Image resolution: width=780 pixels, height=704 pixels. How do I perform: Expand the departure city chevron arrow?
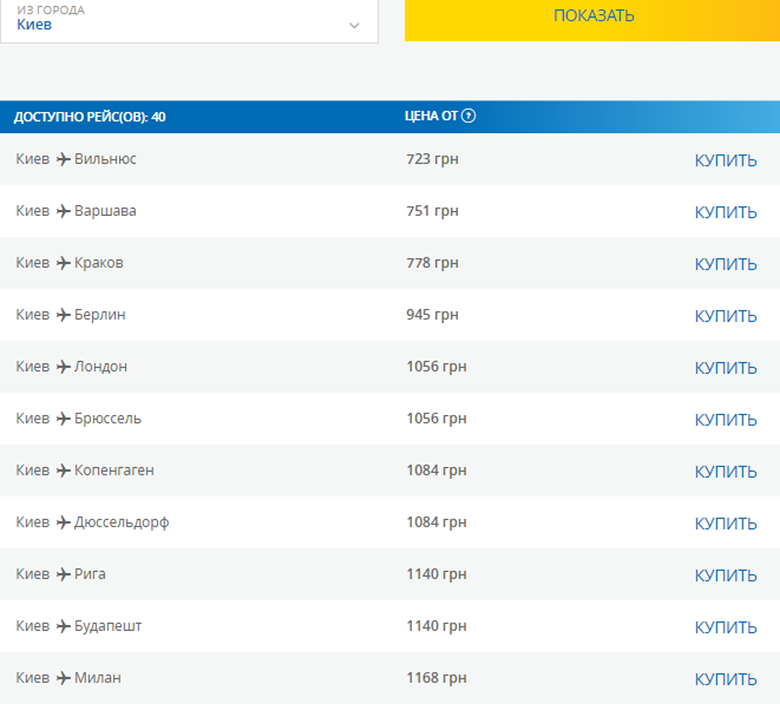click(354, 26)
